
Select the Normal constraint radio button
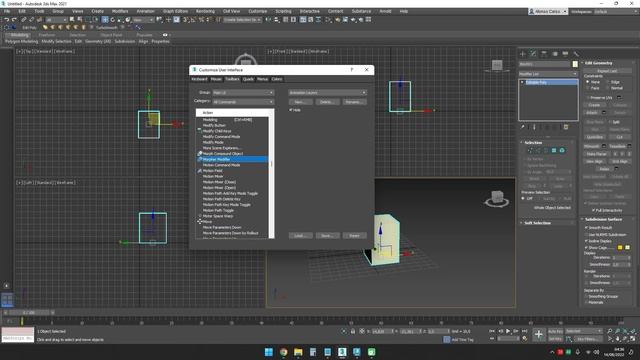[607, 88]
